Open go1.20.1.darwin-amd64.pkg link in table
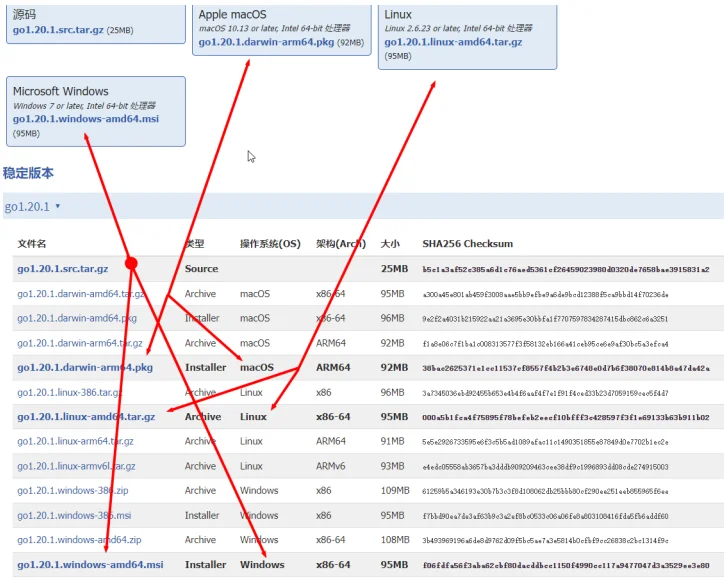 point(77,318)
